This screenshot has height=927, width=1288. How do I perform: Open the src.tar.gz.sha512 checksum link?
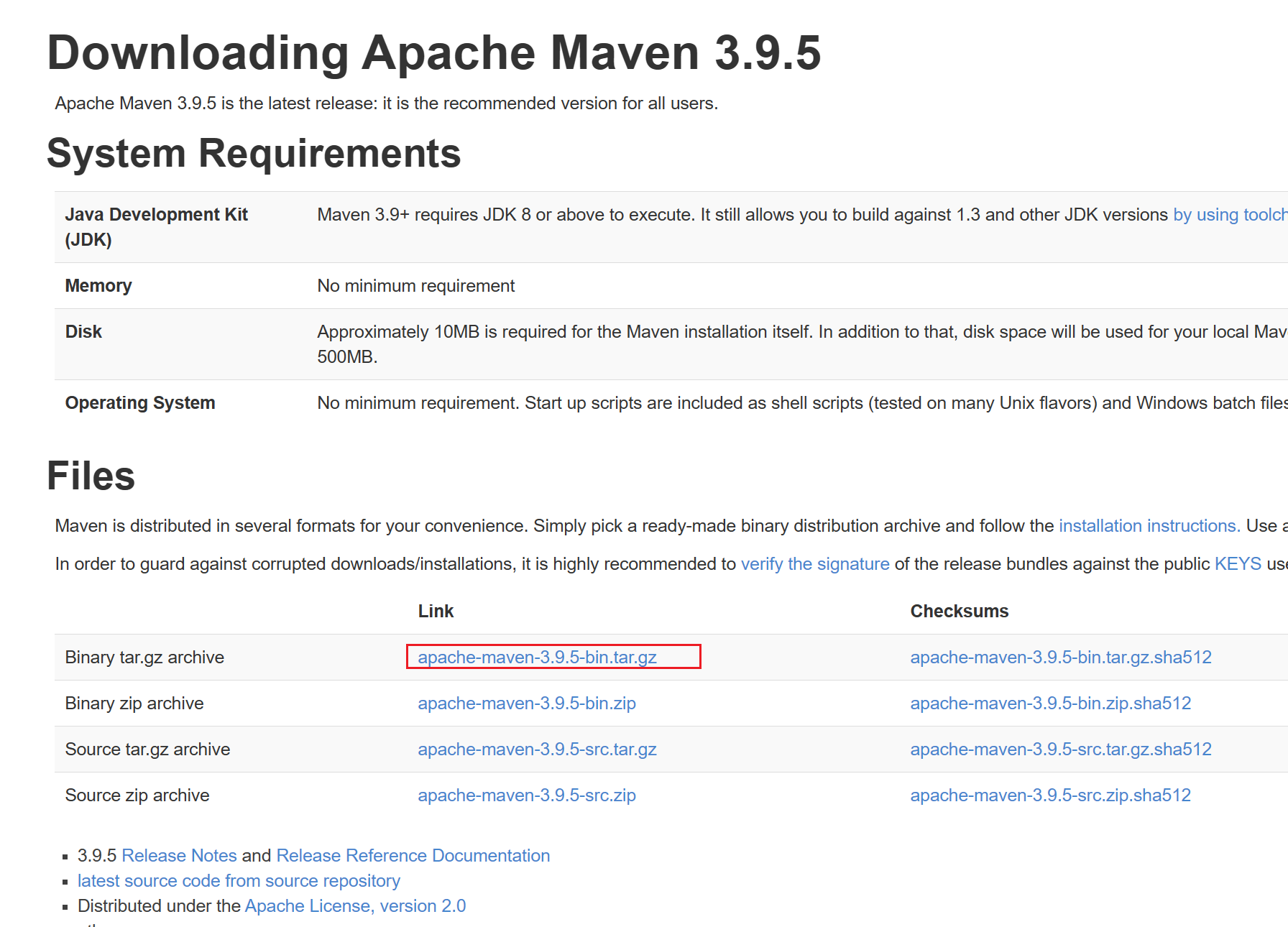[1060, 750]
